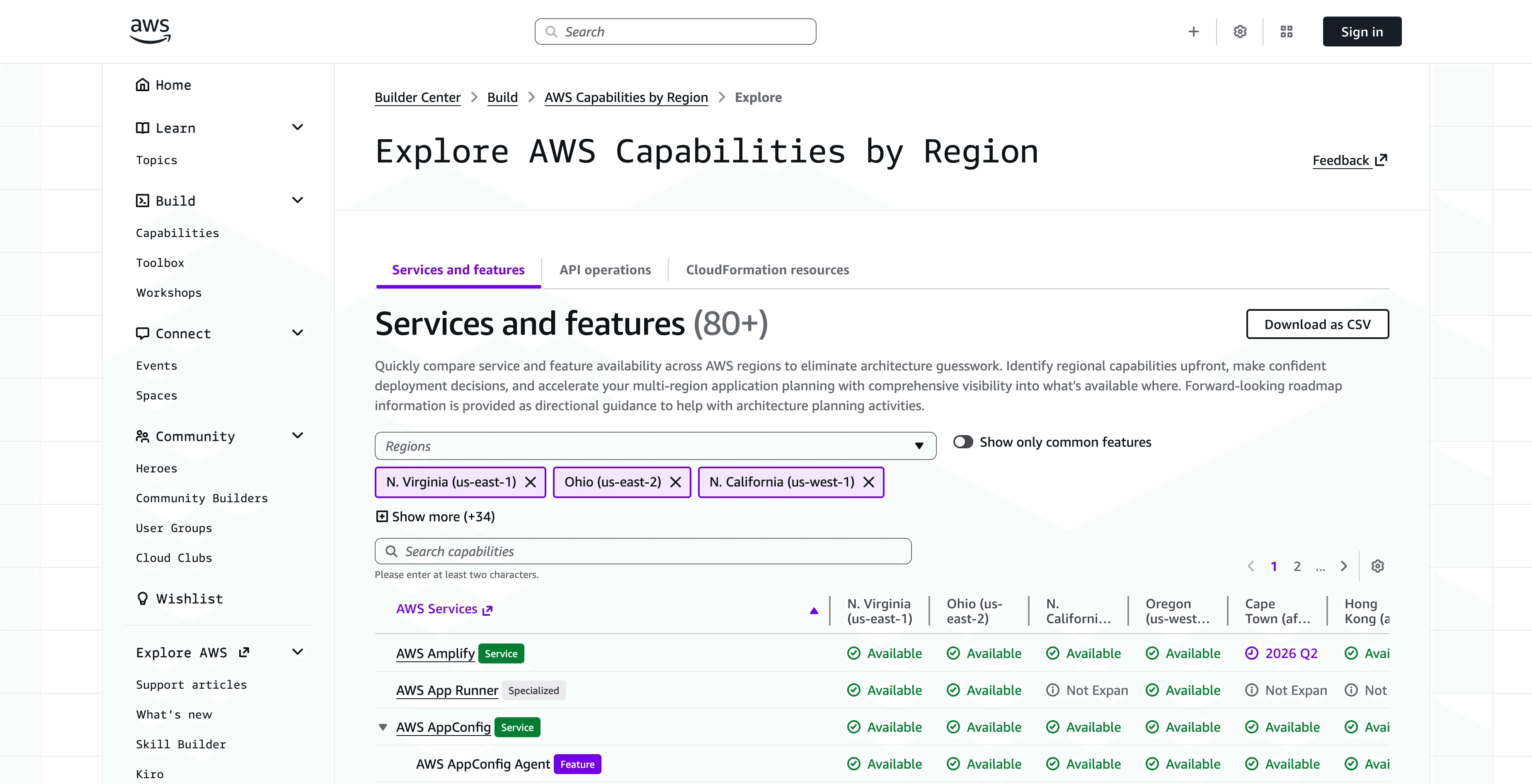Toggle Show only common features
This screenshot has width=1532, height=784.
[x=963, y=442]
